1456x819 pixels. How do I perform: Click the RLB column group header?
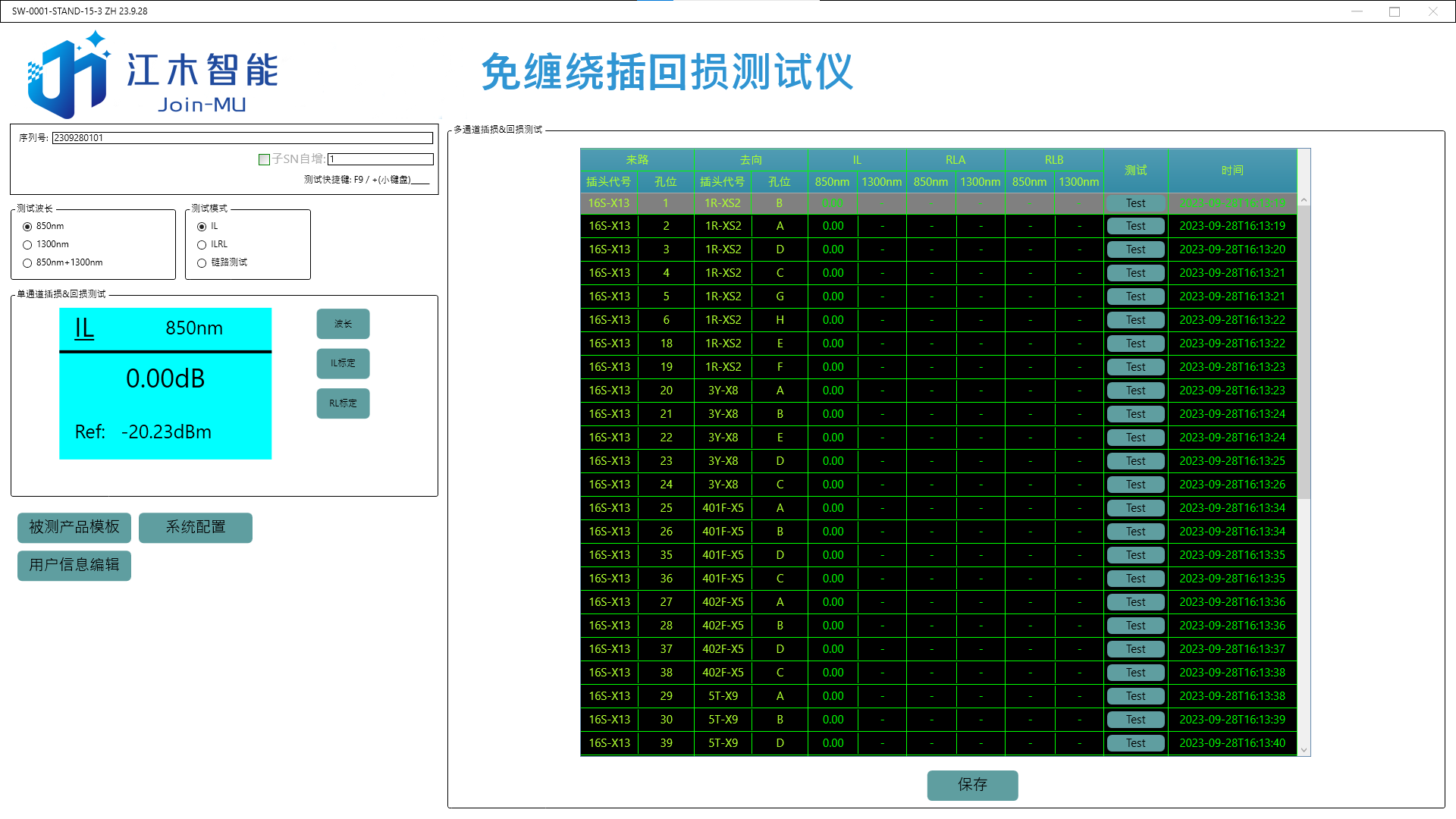pyautogui.click(x=1054, y=160)
